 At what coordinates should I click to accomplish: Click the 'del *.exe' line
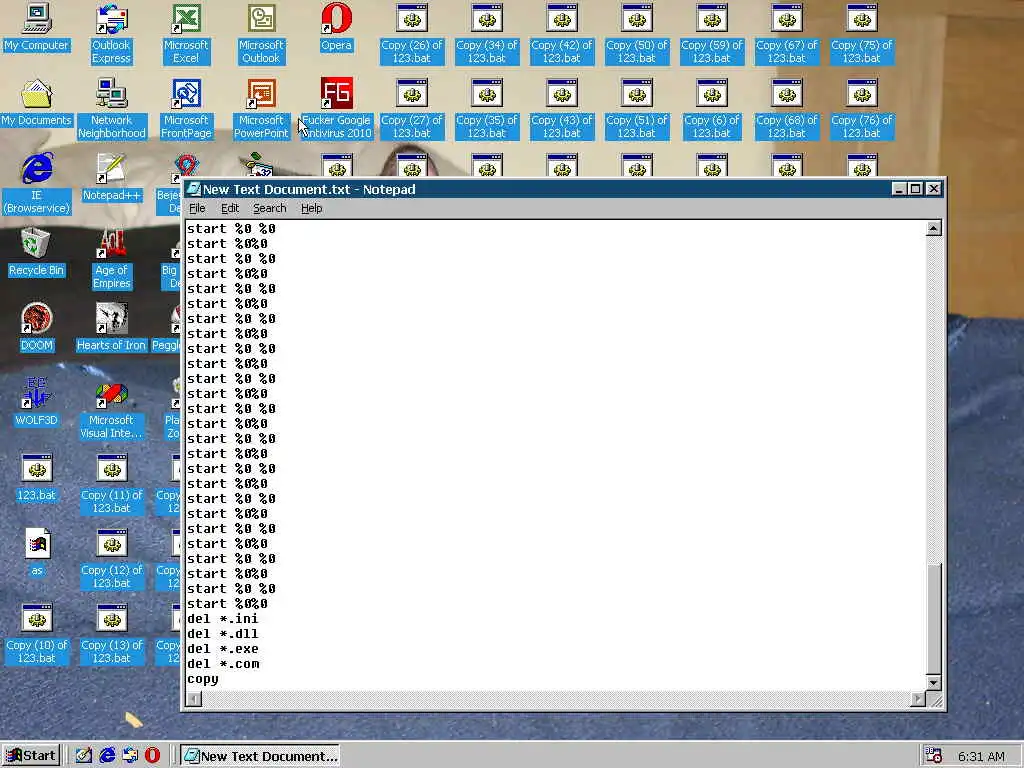223,648
